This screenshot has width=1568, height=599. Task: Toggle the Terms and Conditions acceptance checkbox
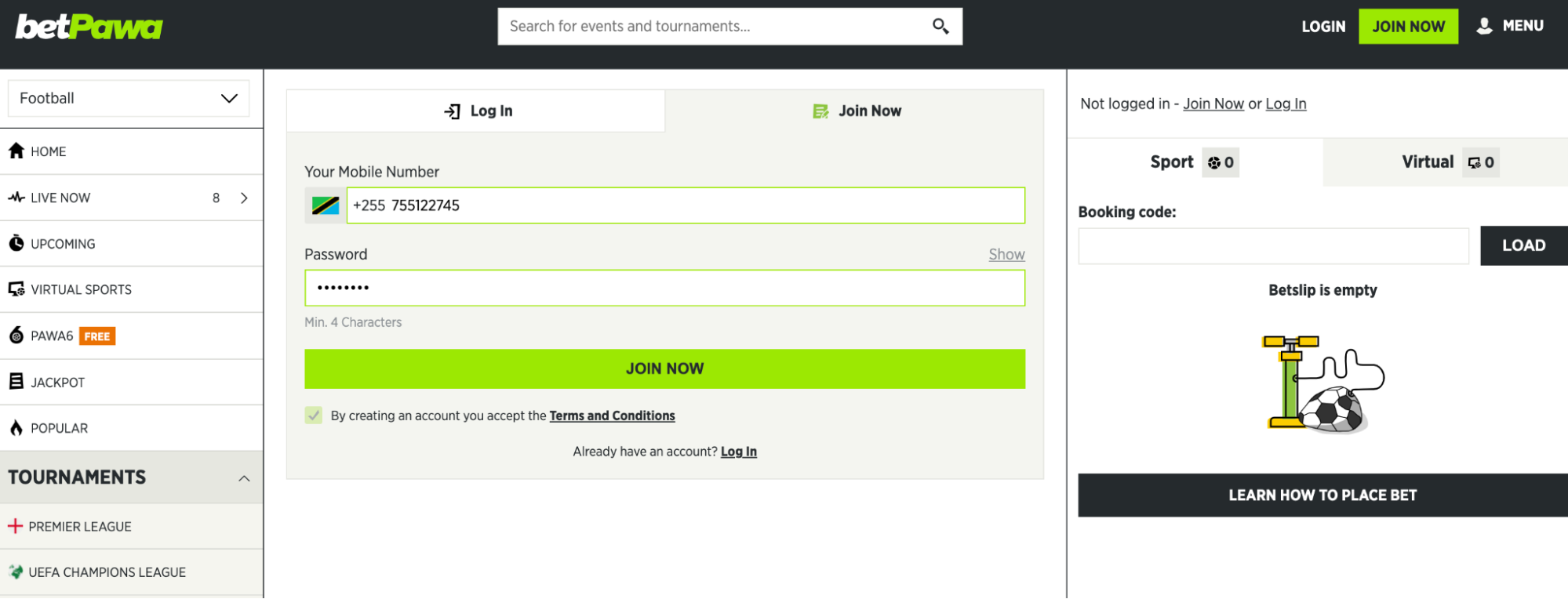[314, 416]
